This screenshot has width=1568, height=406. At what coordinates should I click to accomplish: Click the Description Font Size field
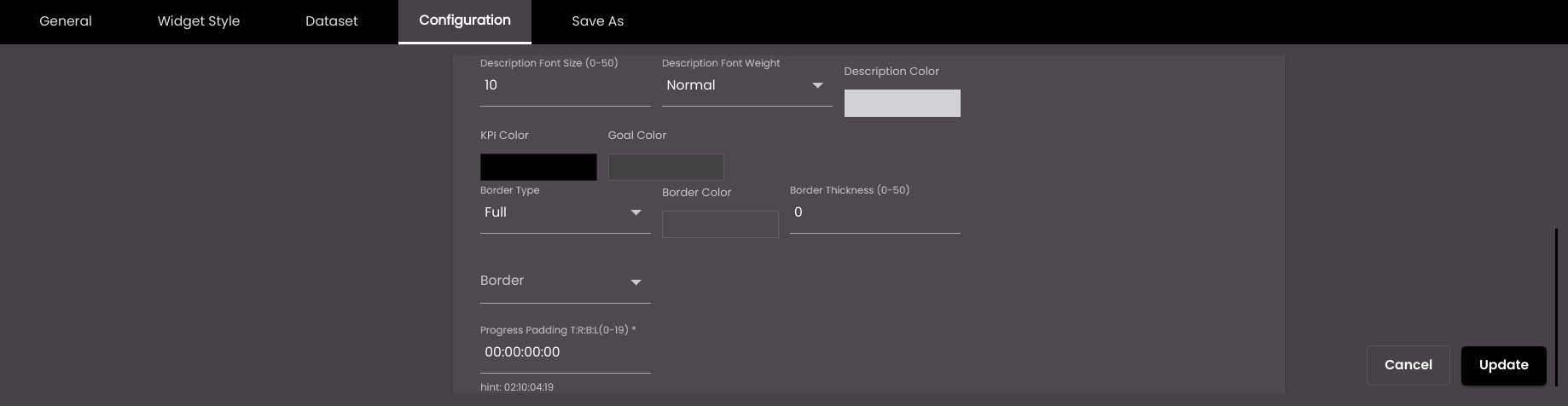coord(566,85)
